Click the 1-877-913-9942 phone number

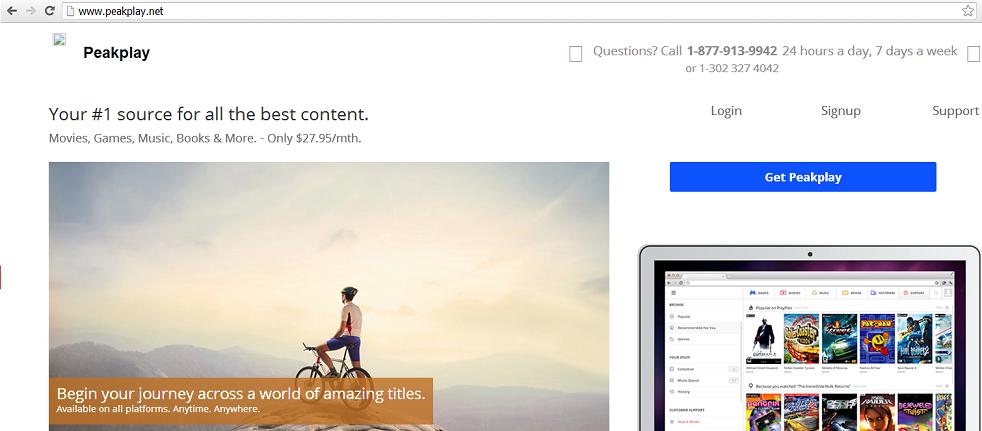(x=732, y=51)
